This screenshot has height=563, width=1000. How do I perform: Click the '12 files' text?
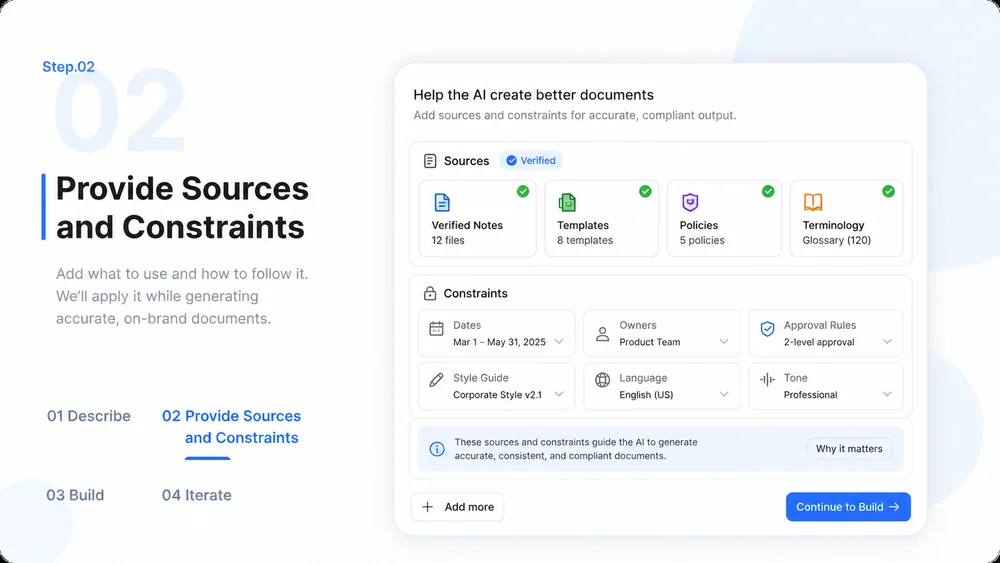click(448, 240)
